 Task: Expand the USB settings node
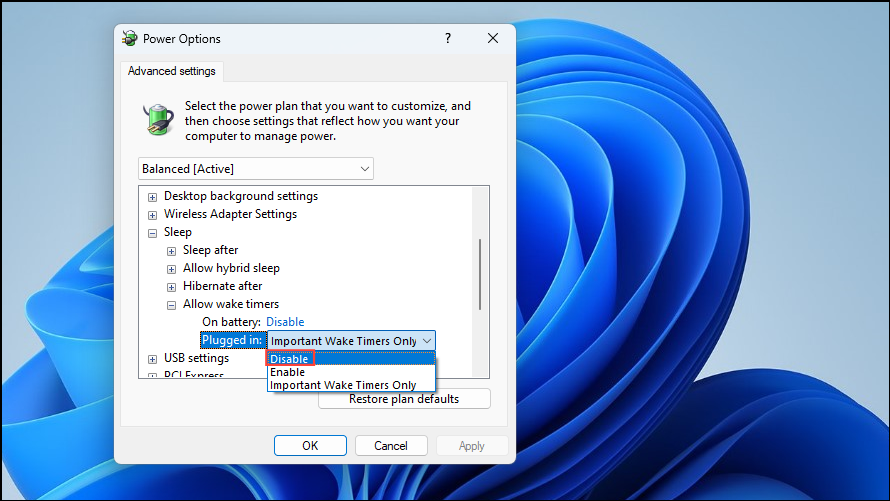(x=152, y=359)
